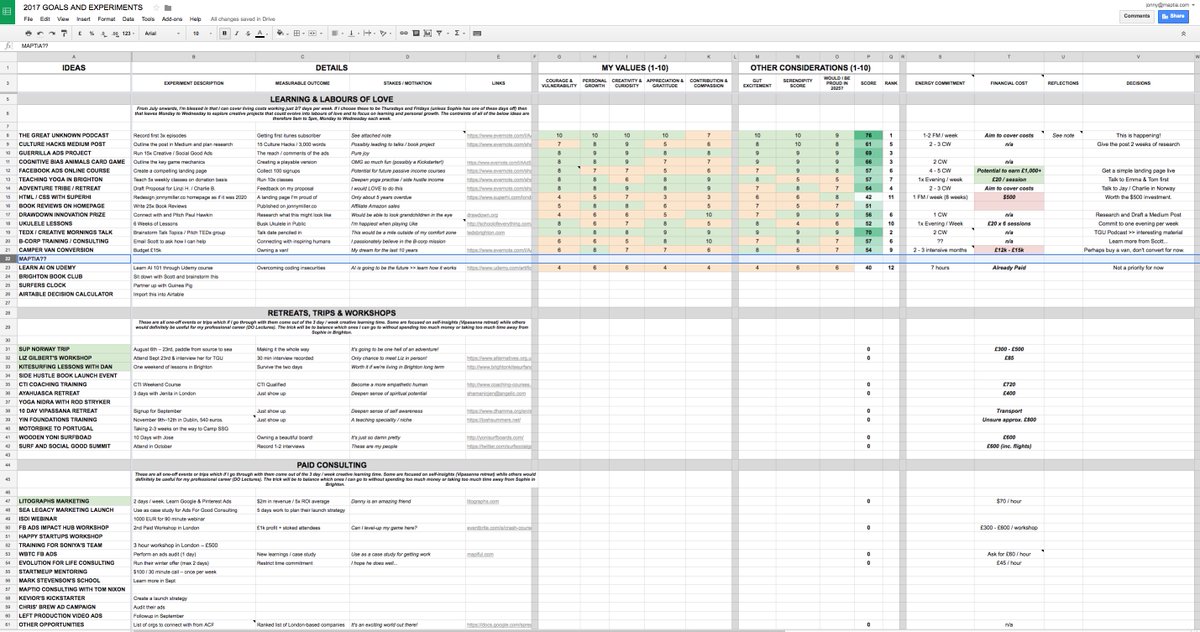Open the filter dropdown in toolbar
Viewport: 1200px width, 632px height.
[441, 33]
